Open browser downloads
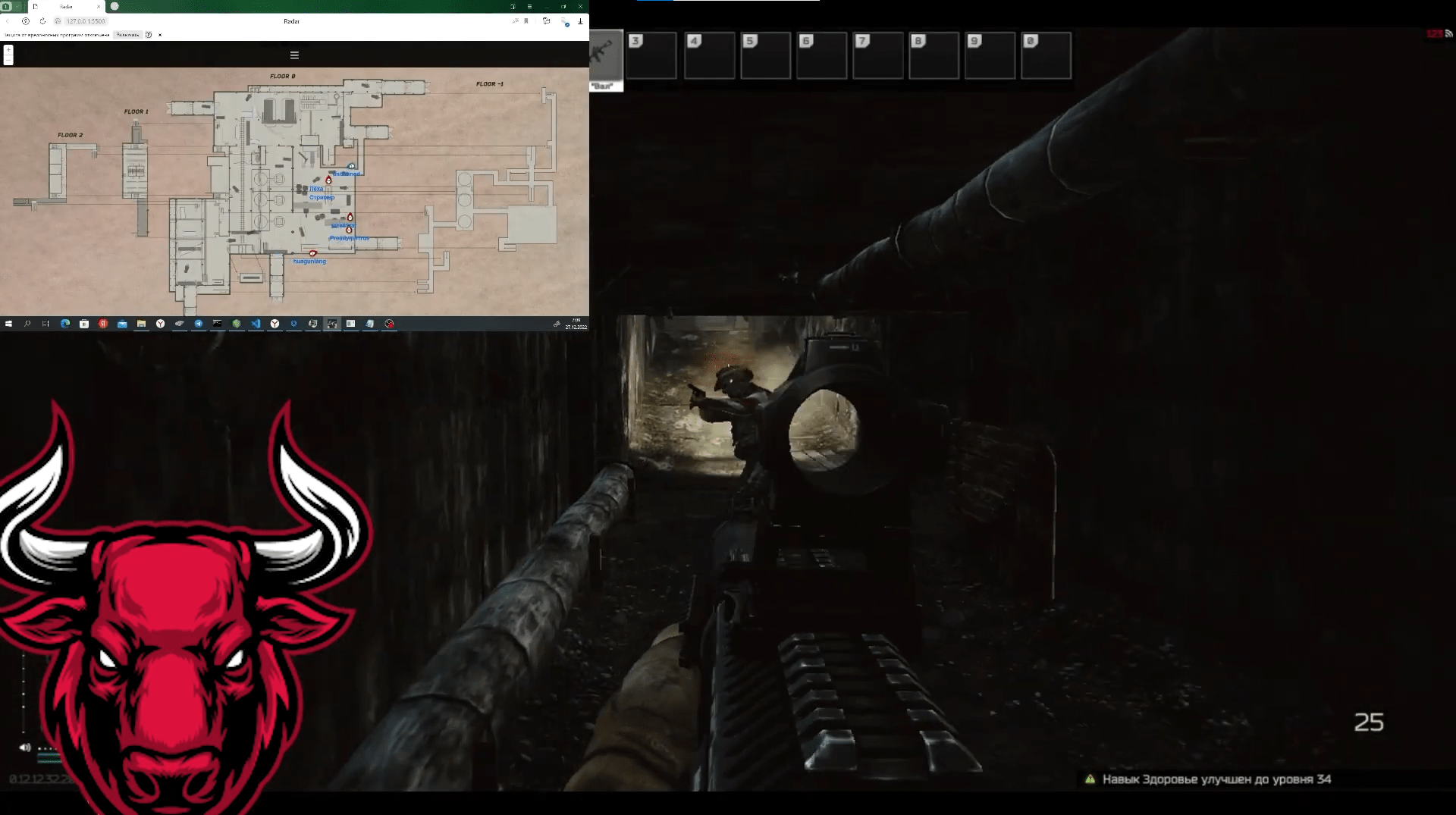Screen dimensions: 1456x815 pos(580,21)
